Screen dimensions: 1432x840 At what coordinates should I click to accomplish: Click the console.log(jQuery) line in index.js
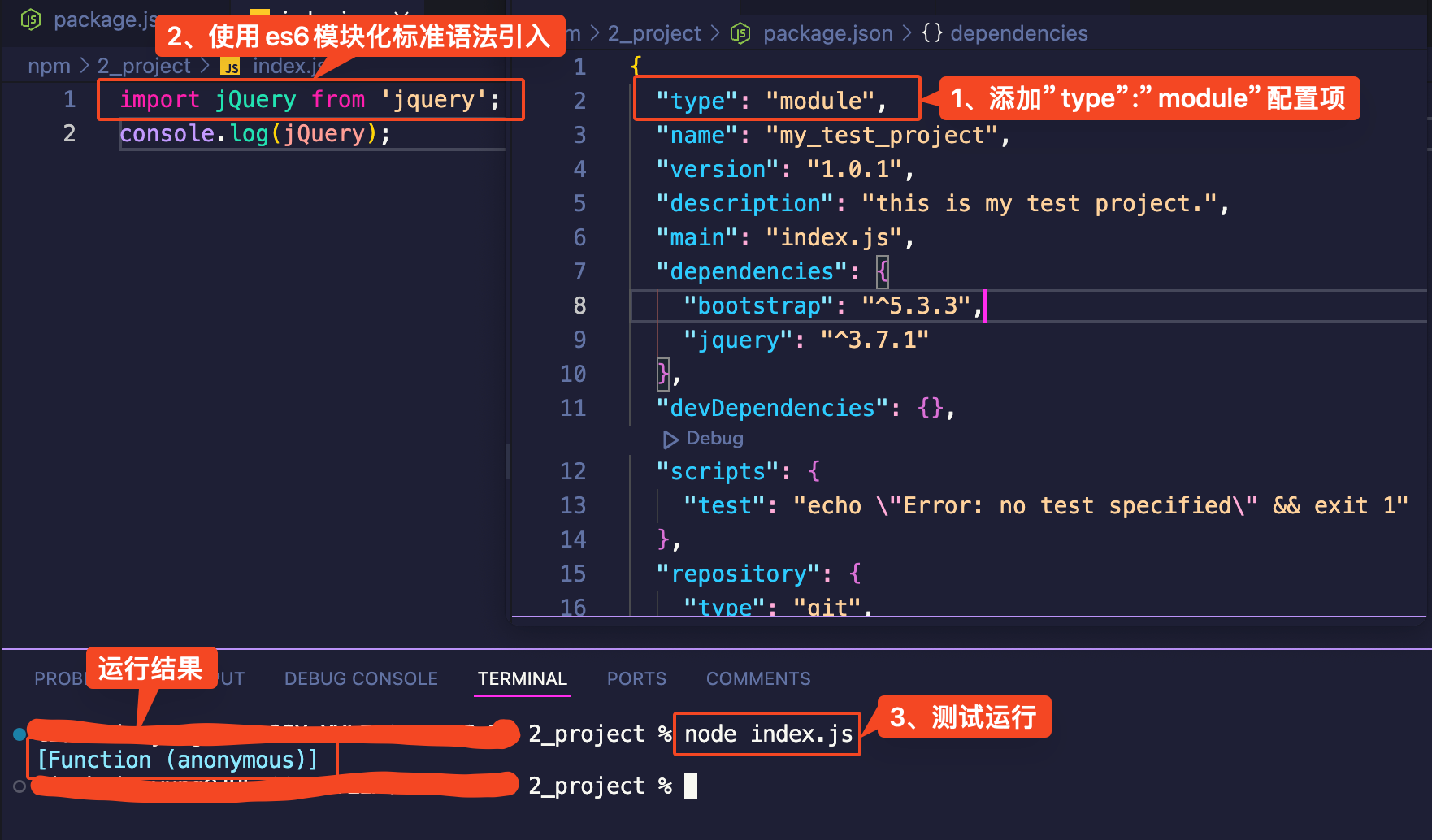[x=254, y=133]
